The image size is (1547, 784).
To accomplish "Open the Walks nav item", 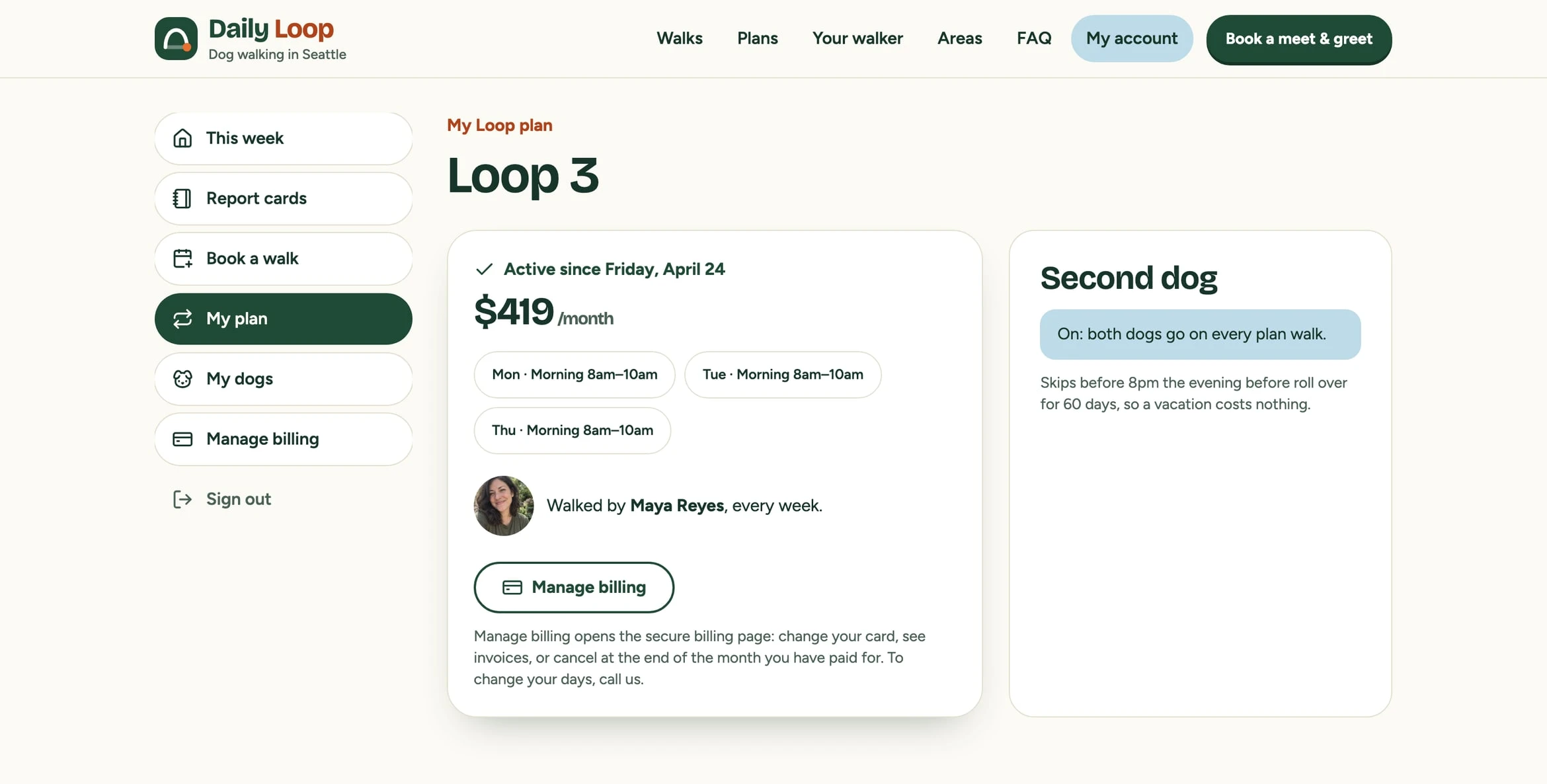I will (x=680, y=38).
